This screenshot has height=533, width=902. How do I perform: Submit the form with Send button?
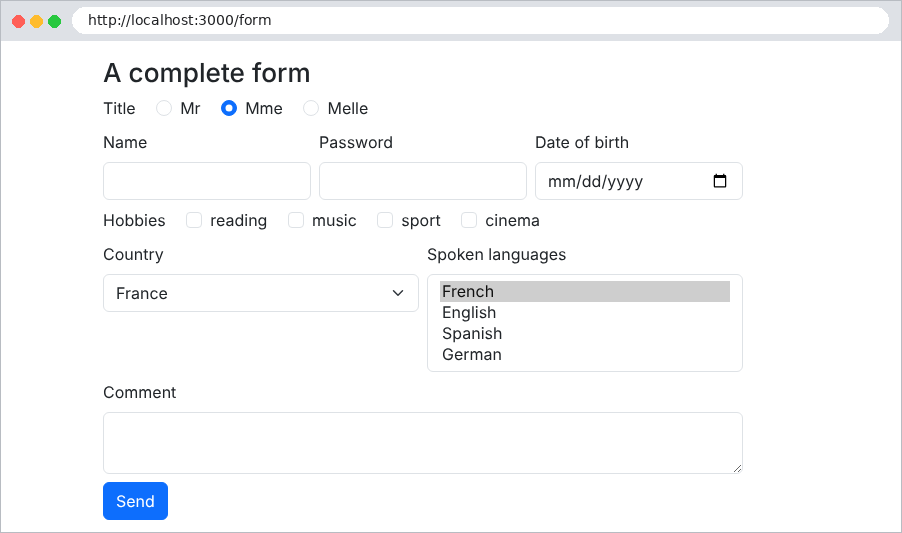tap(135, 501)
